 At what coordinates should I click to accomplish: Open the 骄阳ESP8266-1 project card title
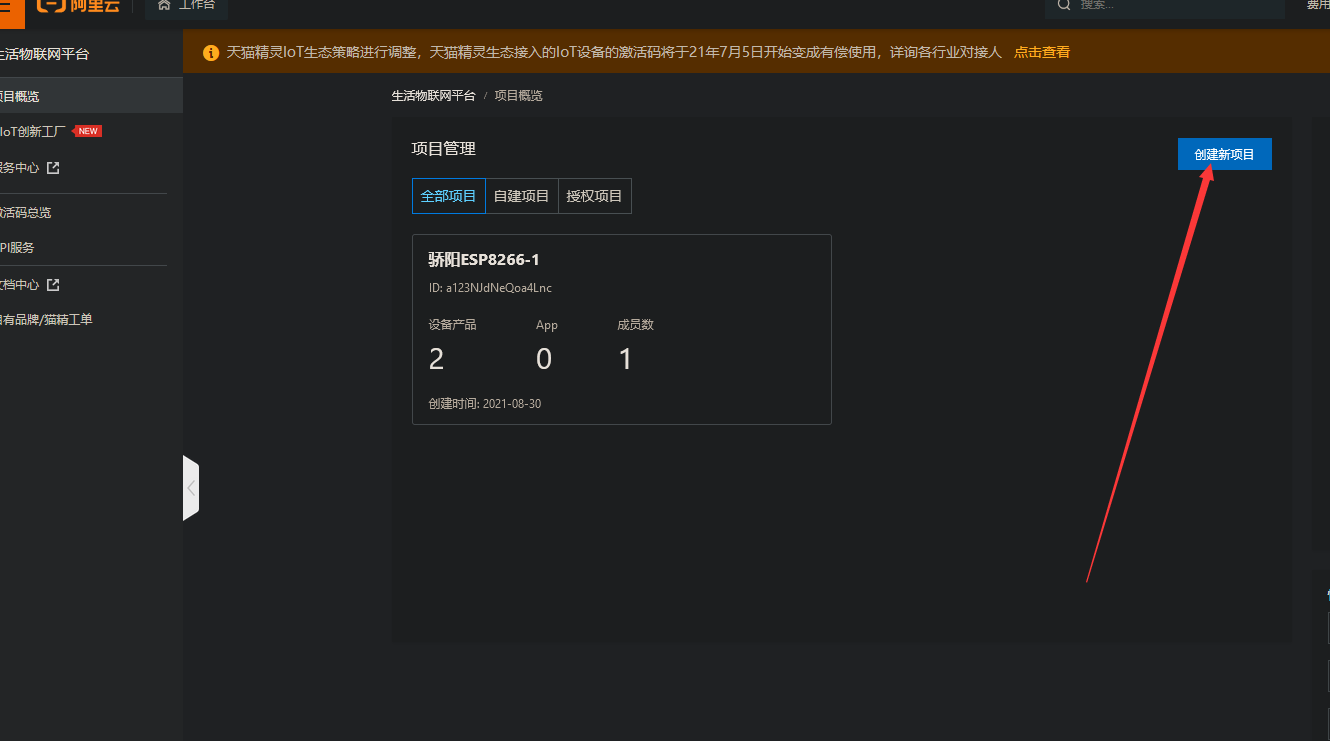pyautogui.click(x=484, y=260)
